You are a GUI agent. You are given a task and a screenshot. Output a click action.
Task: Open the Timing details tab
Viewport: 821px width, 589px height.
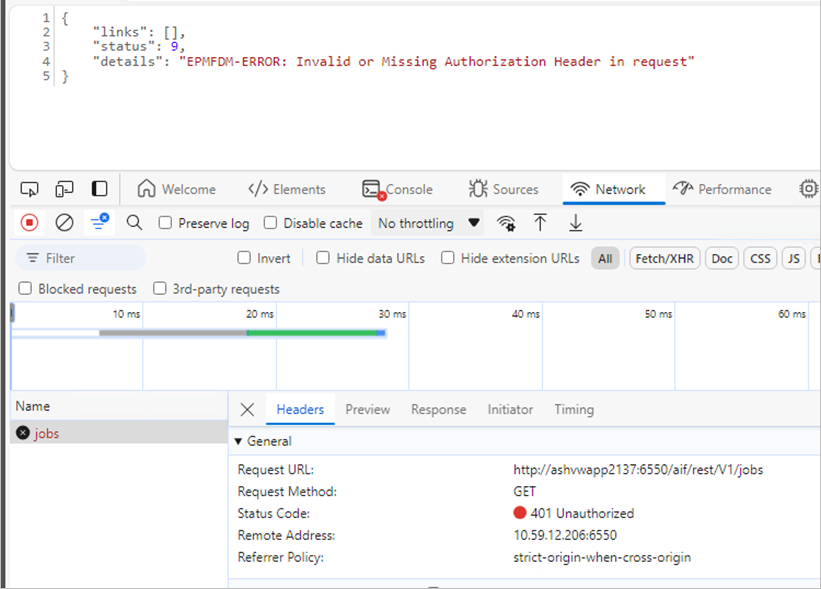(x=574, y=409)
